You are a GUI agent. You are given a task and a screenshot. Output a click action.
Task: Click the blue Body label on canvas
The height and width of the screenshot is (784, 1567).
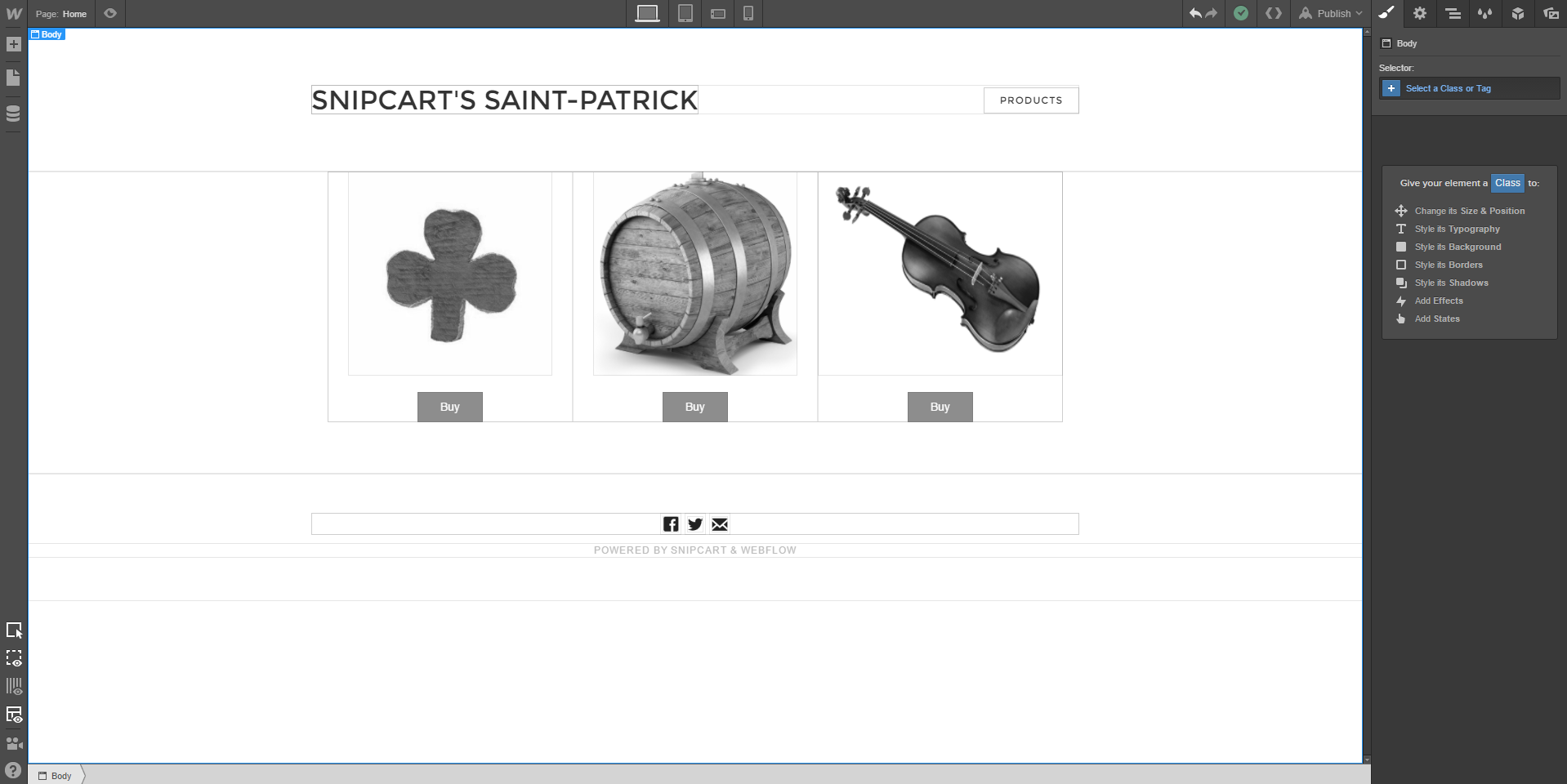pos(47,34)
